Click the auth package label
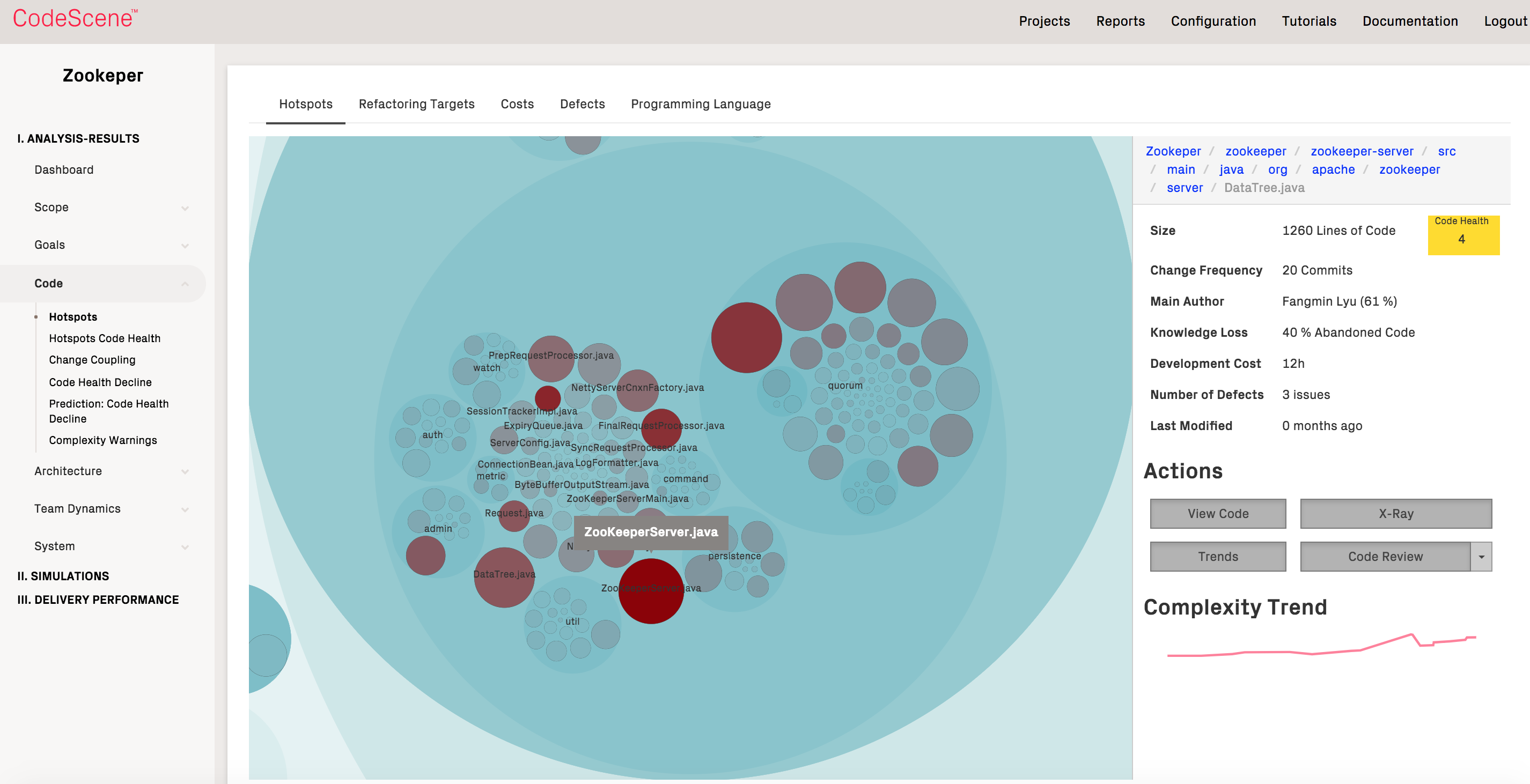This screenshot has width=1530, height=784. point(432,434)
